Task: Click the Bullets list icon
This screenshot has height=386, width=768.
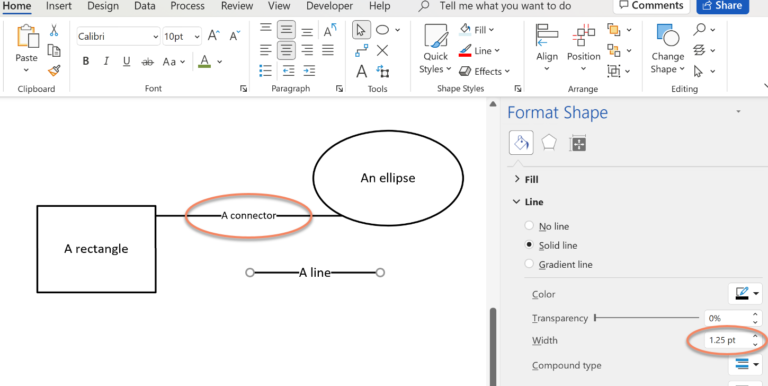Action: [x=265, y=71]
